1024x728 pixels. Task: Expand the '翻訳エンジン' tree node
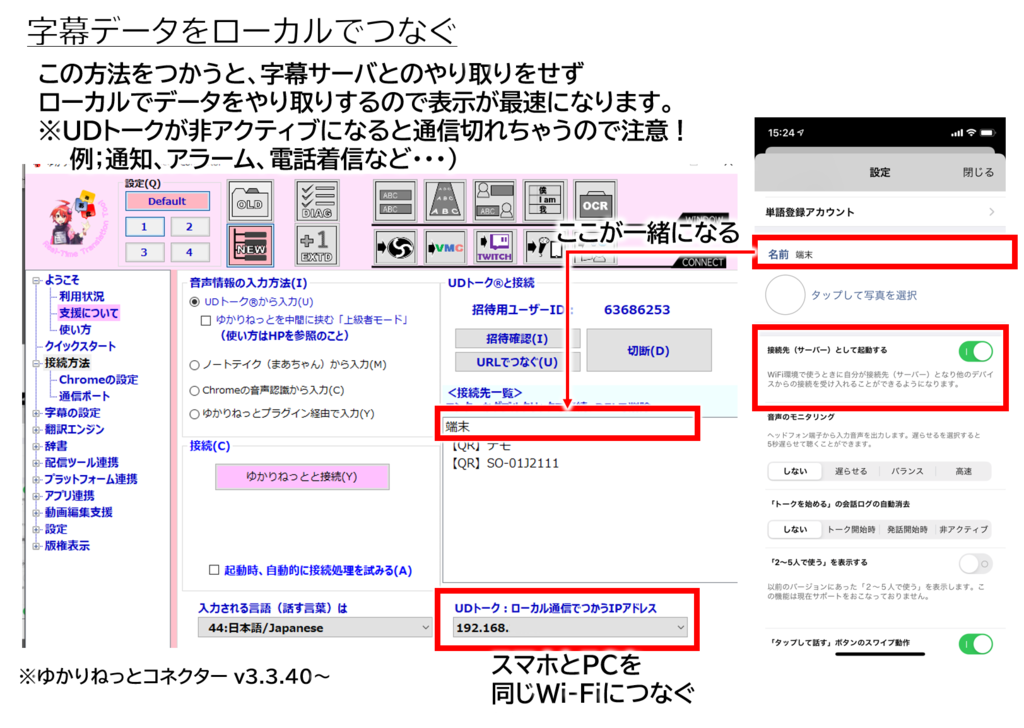tap(37, 430)
